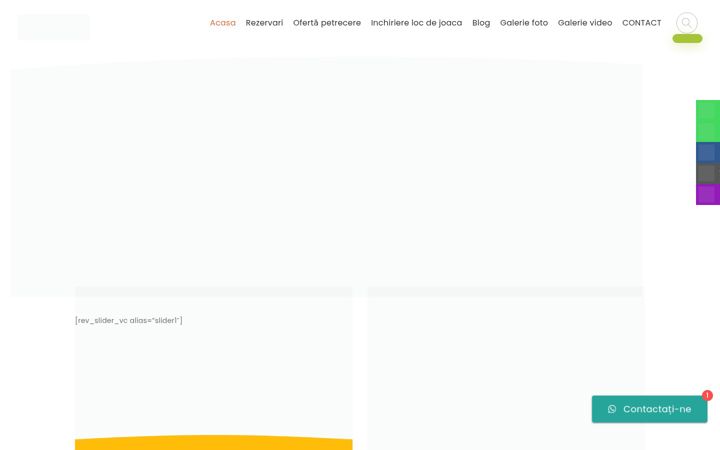Screen dimensions: 720x450
Task: Open Inchiriere loc de joaca menu
Action: (416, 22)
